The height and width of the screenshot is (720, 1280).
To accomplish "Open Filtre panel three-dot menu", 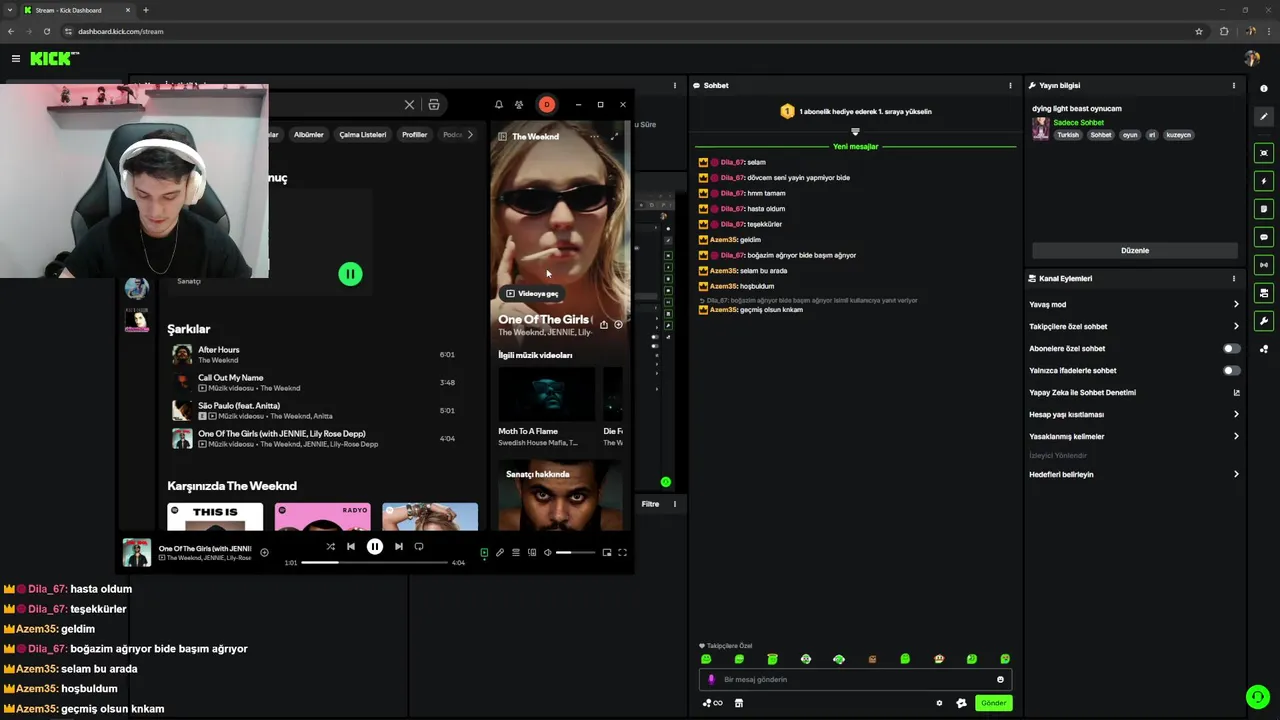I will (x=675, y=504).
